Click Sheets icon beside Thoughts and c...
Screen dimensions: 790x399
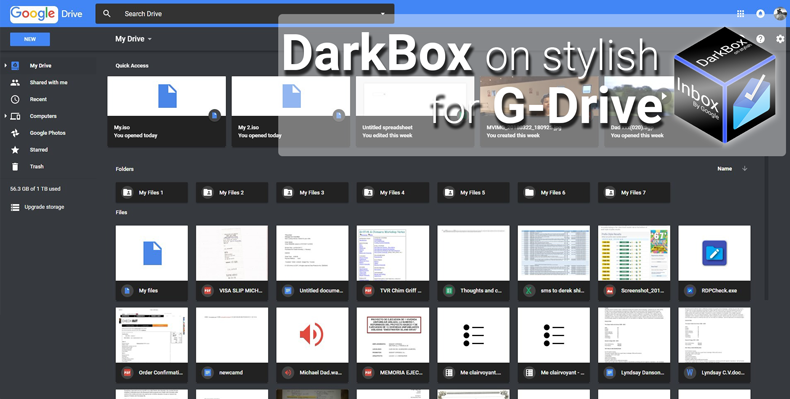point(448,291)
